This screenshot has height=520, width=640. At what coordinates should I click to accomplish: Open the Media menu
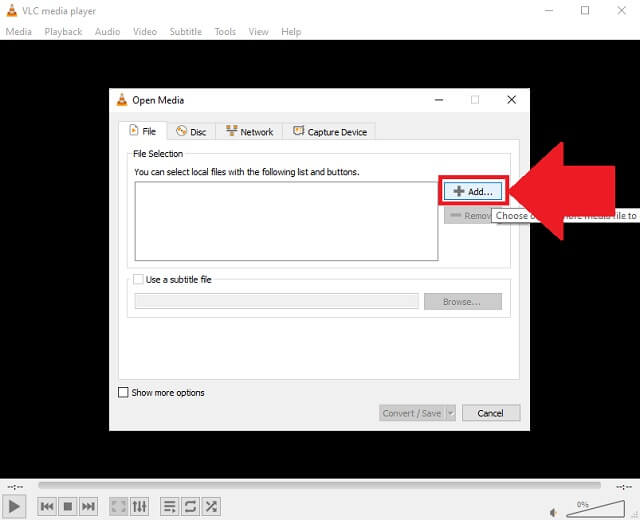[19, 31]
